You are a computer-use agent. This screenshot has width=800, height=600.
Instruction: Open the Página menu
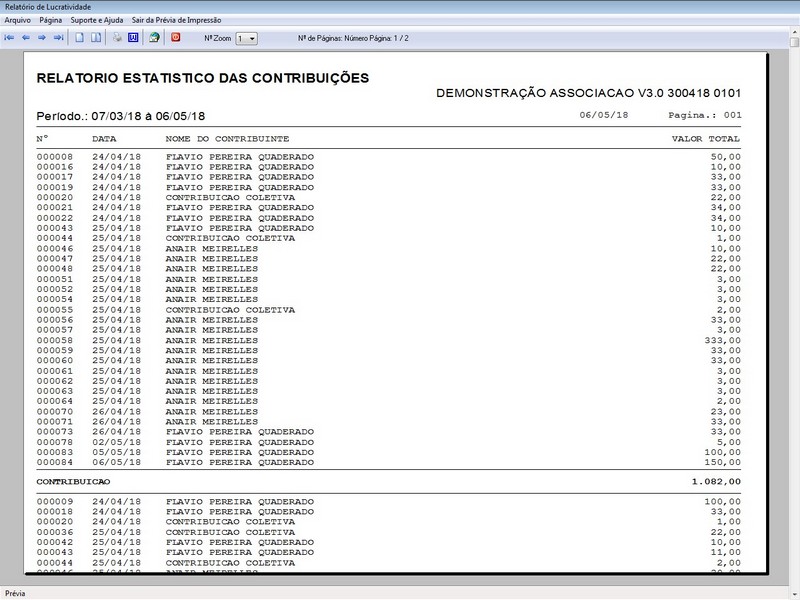point(51,20)
